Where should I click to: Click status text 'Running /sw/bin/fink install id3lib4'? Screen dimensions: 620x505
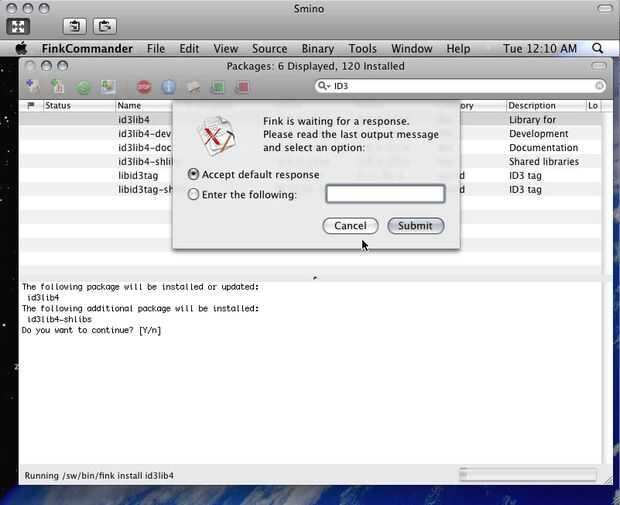[x=99, y=475]
